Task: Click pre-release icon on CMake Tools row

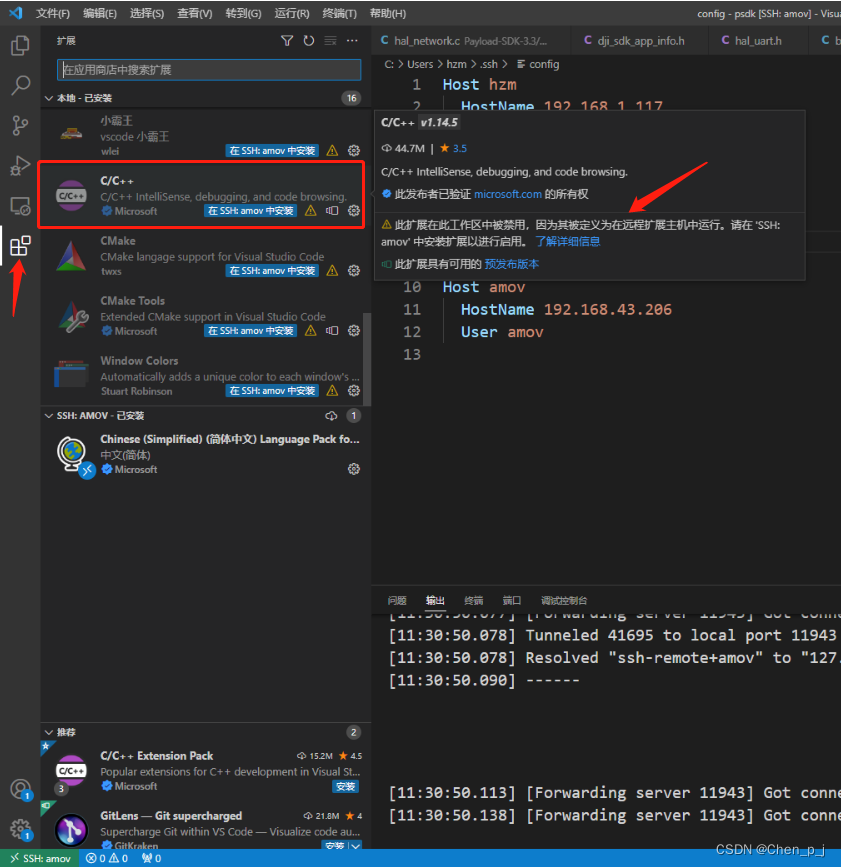Action: pos(332,331)
